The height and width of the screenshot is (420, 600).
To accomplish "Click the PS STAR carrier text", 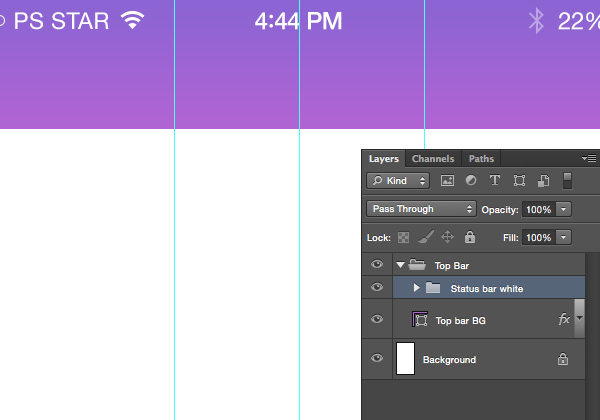I will [x=61, y=21].
